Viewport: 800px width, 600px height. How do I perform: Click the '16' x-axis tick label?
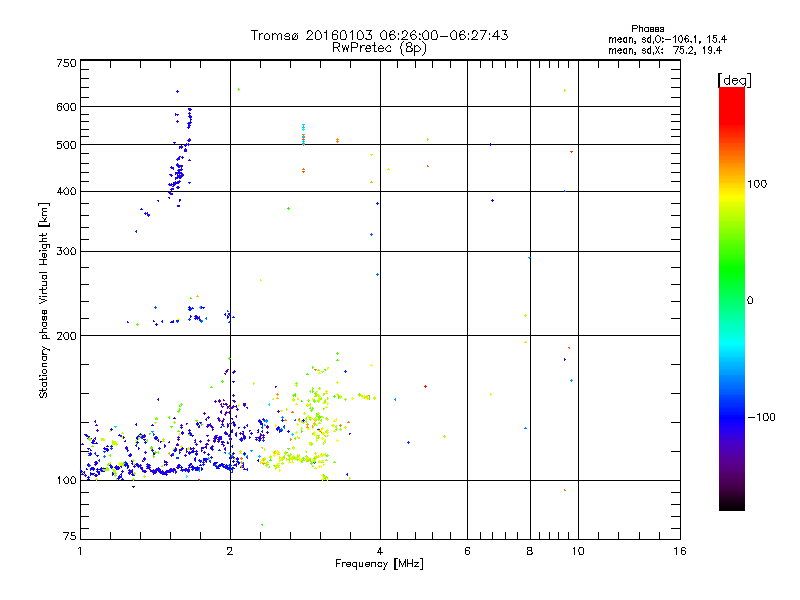coord(680,551)
